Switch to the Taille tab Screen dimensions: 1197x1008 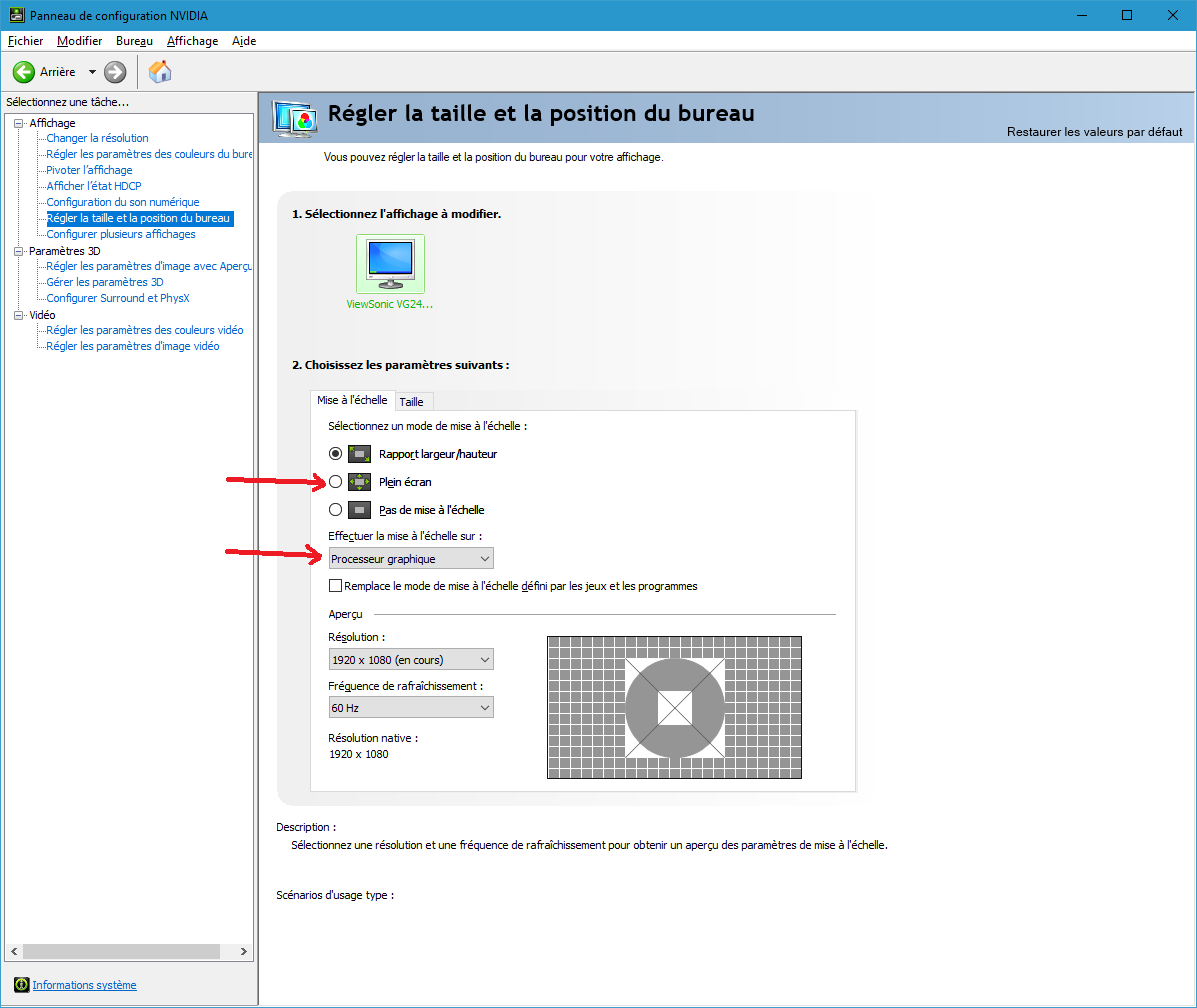point(411,402)
